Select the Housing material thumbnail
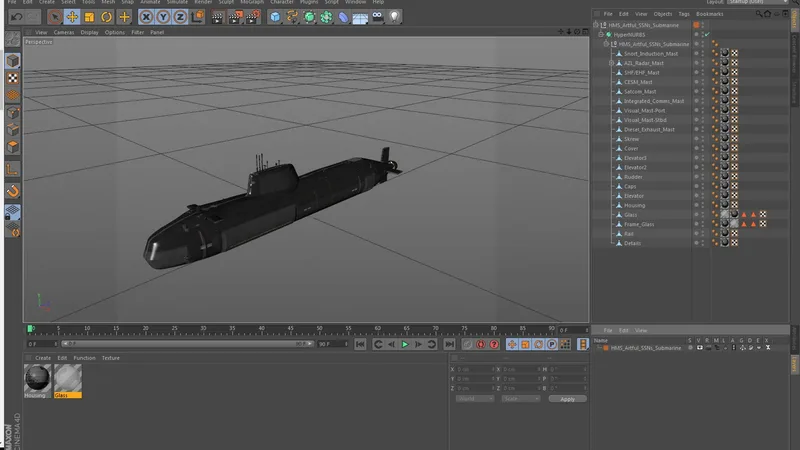This screenshot has width=800, height=450. (37, 379)
